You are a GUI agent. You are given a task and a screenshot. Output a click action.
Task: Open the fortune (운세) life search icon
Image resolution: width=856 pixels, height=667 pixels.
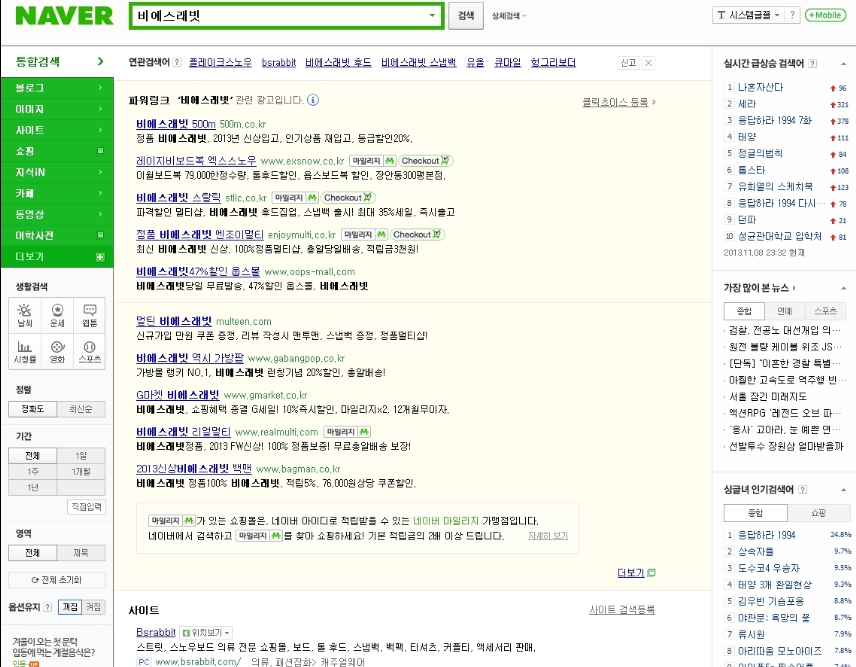(57, 315)
